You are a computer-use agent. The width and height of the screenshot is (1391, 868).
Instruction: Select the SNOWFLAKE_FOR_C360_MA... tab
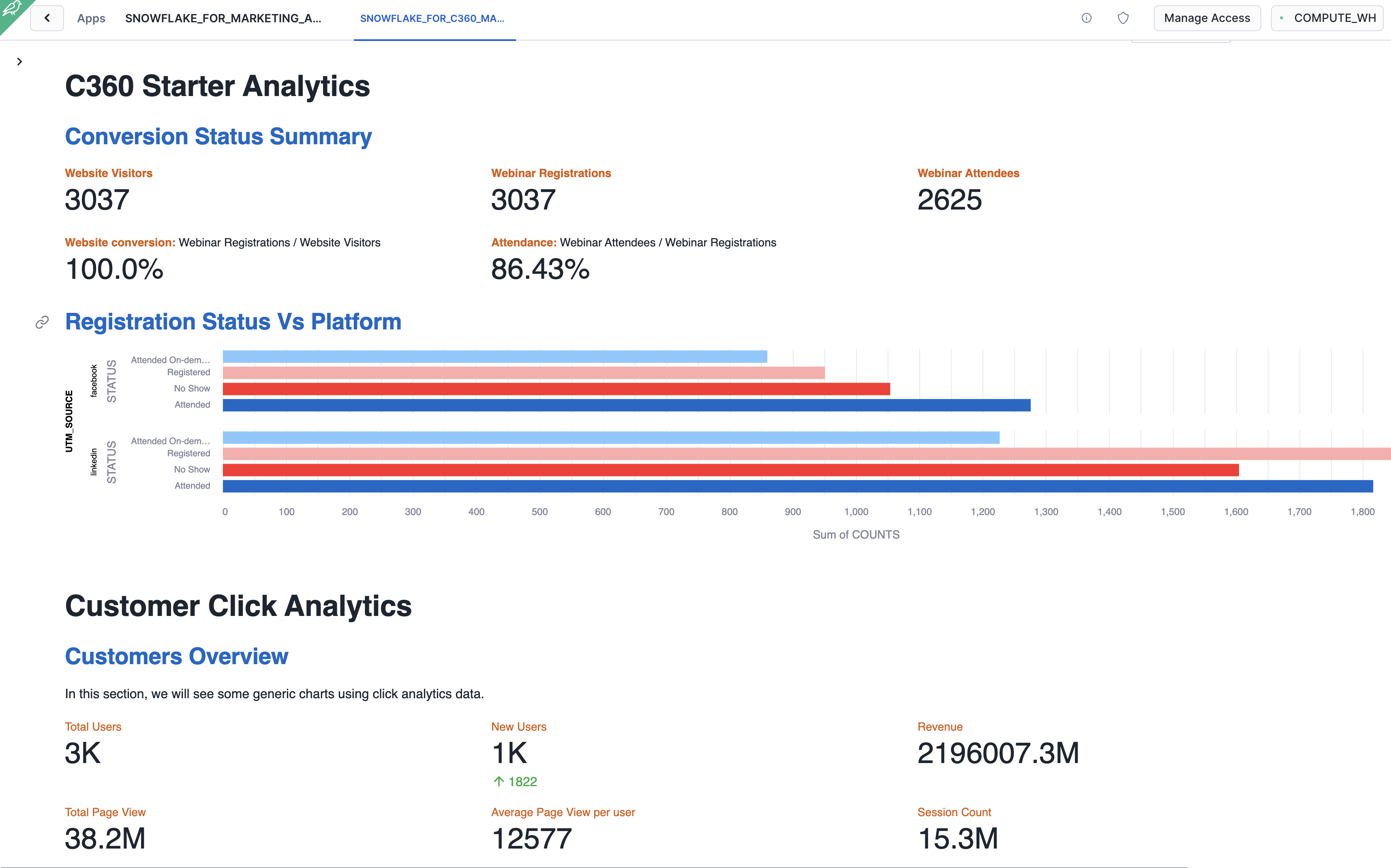click(x=432, y=18)
